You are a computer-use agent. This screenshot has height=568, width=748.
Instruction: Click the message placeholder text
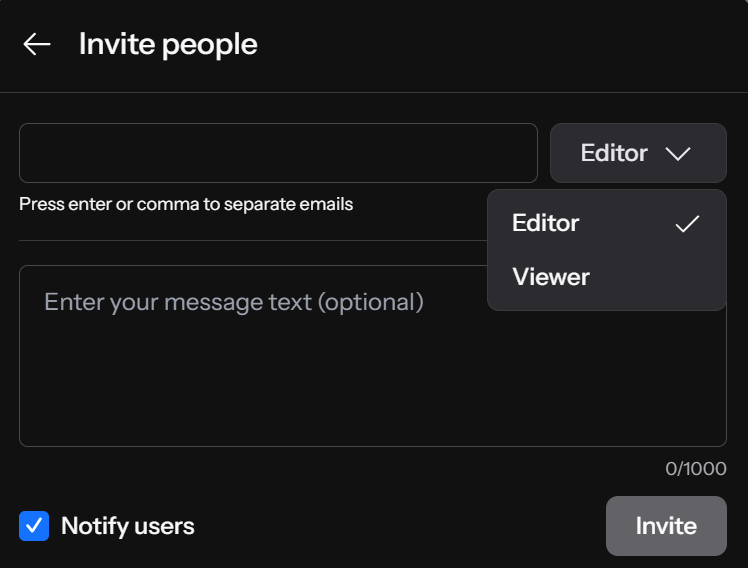pyautogui.click(x=234, y=302)
